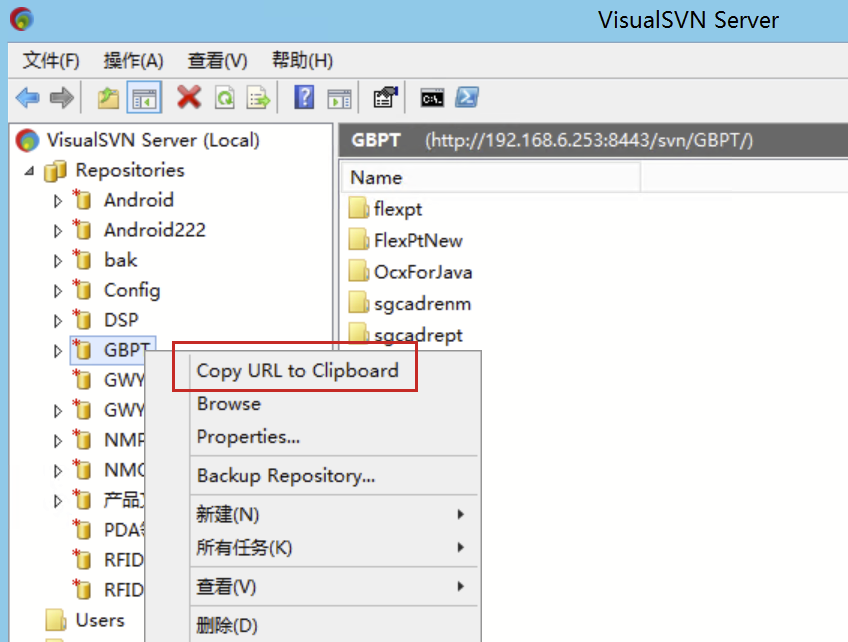Toggle the console tree pane visibility
The width and height of the screenshot is (848, 642).
143,97
